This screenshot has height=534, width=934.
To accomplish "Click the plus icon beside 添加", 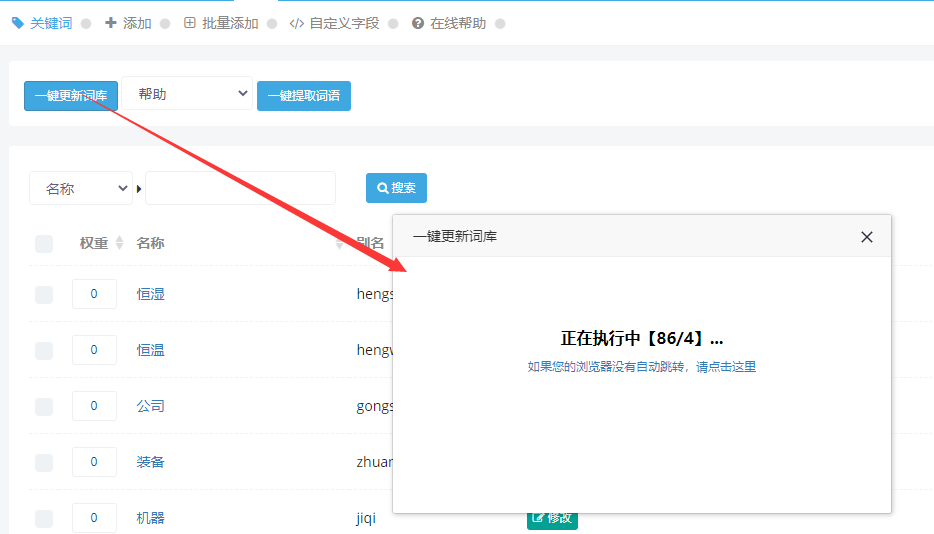I will 111,23.
